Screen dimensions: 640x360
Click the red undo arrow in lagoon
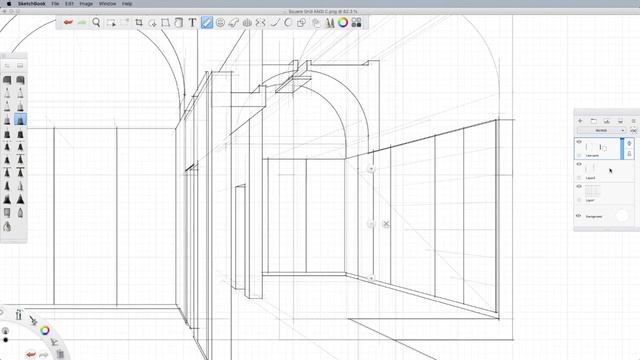coord(31,354)
